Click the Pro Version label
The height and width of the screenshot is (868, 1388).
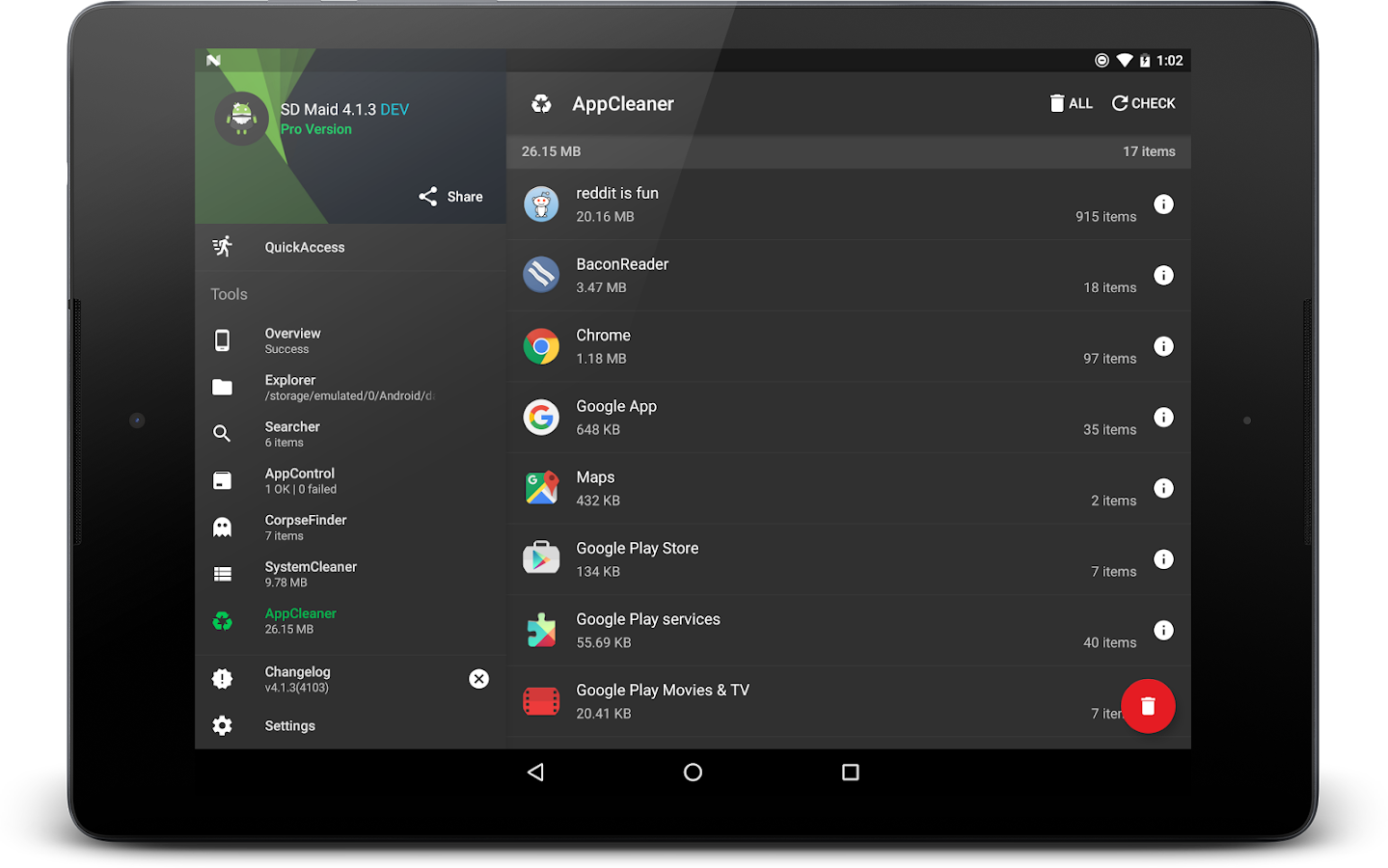316,129
